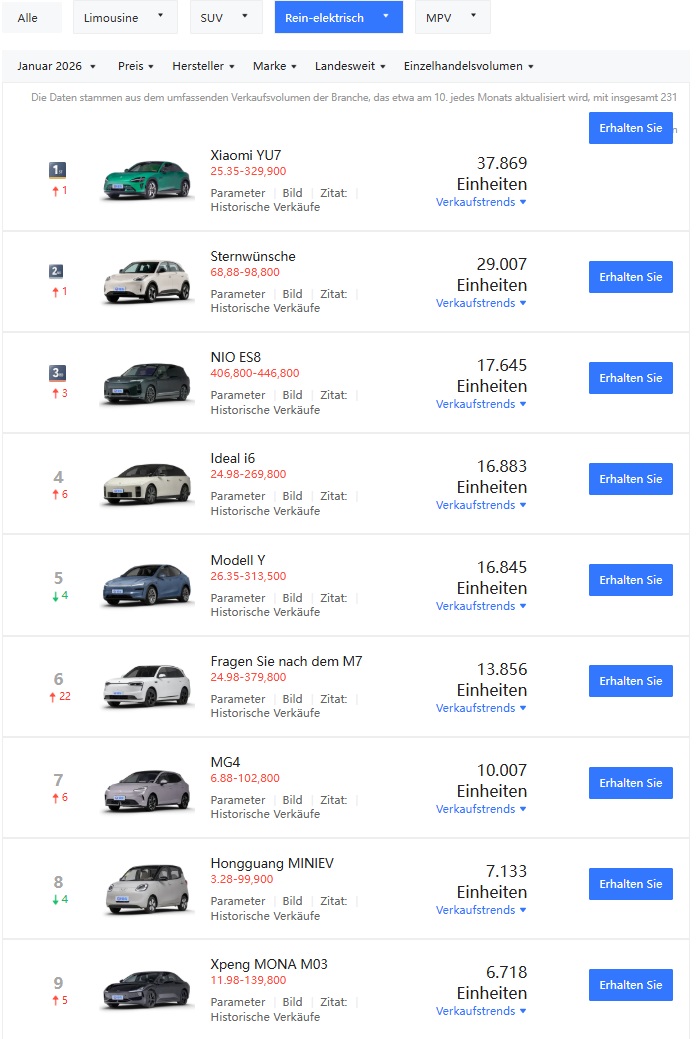Open the Hersteller filter menu
699x1039 pixels.
tap(203, 66)
